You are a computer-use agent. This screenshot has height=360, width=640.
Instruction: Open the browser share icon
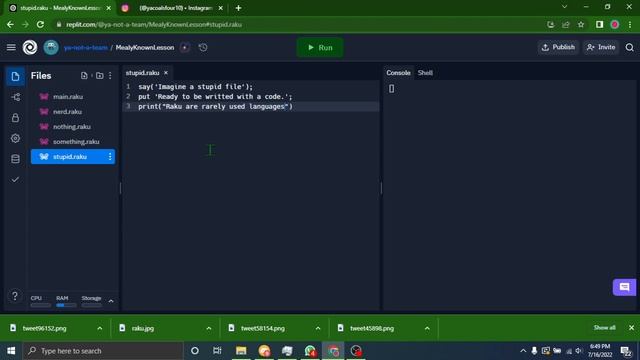point(566,24)
